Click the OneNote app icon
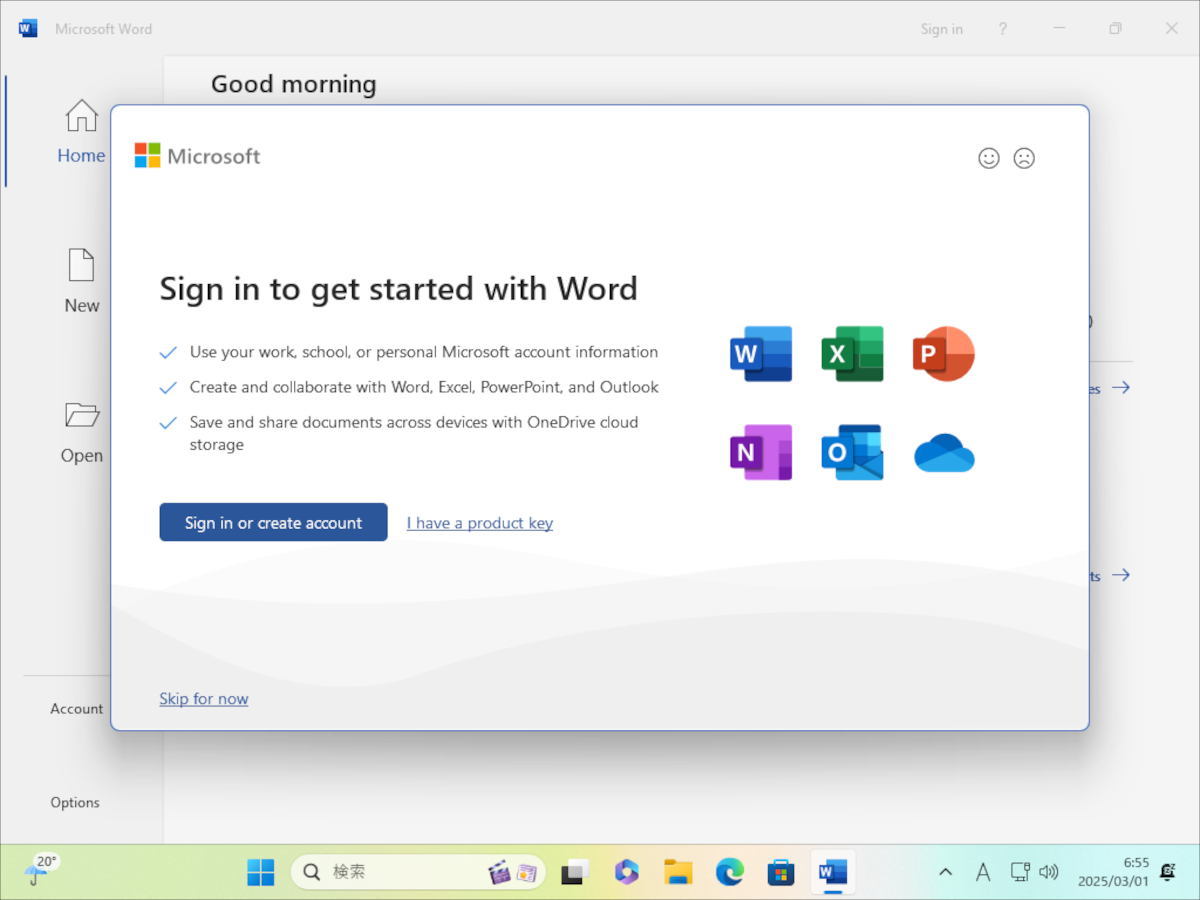Screen dimensions: 1200x900 click(761, 453)
